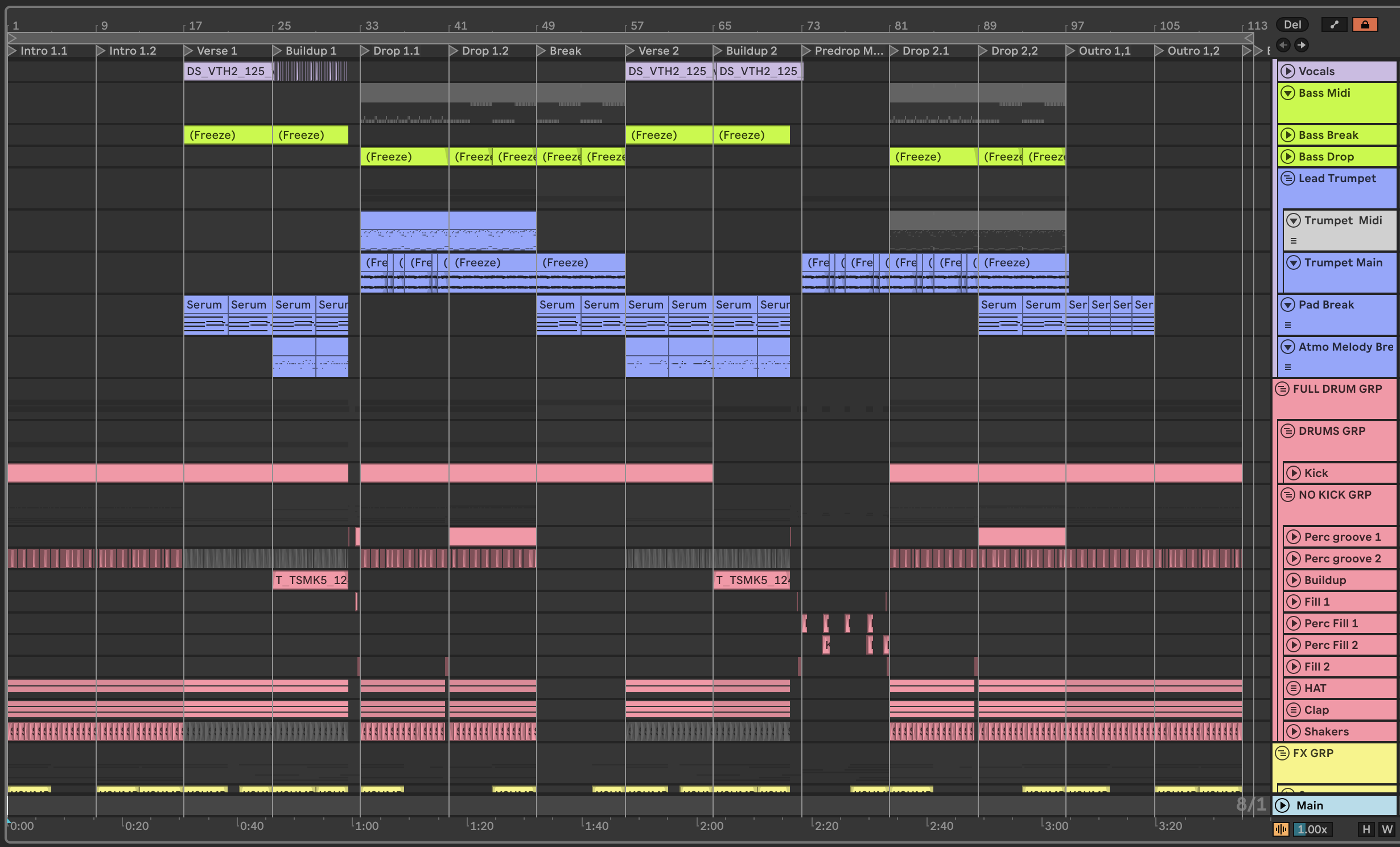Collapse the Bass Midi track
This screenshot has height=847, width=1400.
tap(1287, 93)
